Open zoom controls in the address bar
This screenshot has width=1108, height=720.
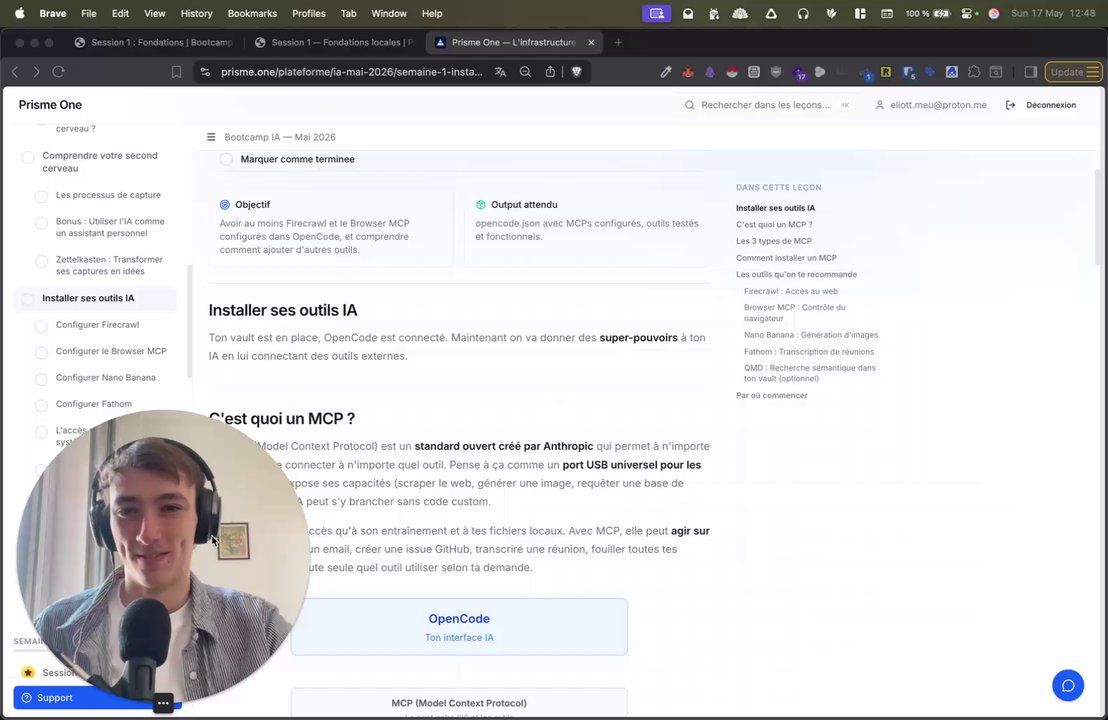pyautogui.click(x=525, y=72)
